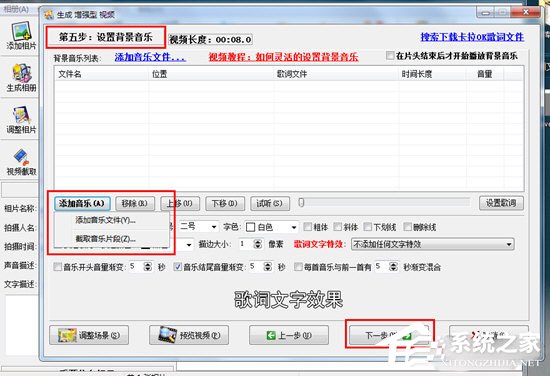The width and height of the screenshot is (550, 376).
Task: Toggle the 斜体 italic checkbox
Action: click(x=337, y=227)
